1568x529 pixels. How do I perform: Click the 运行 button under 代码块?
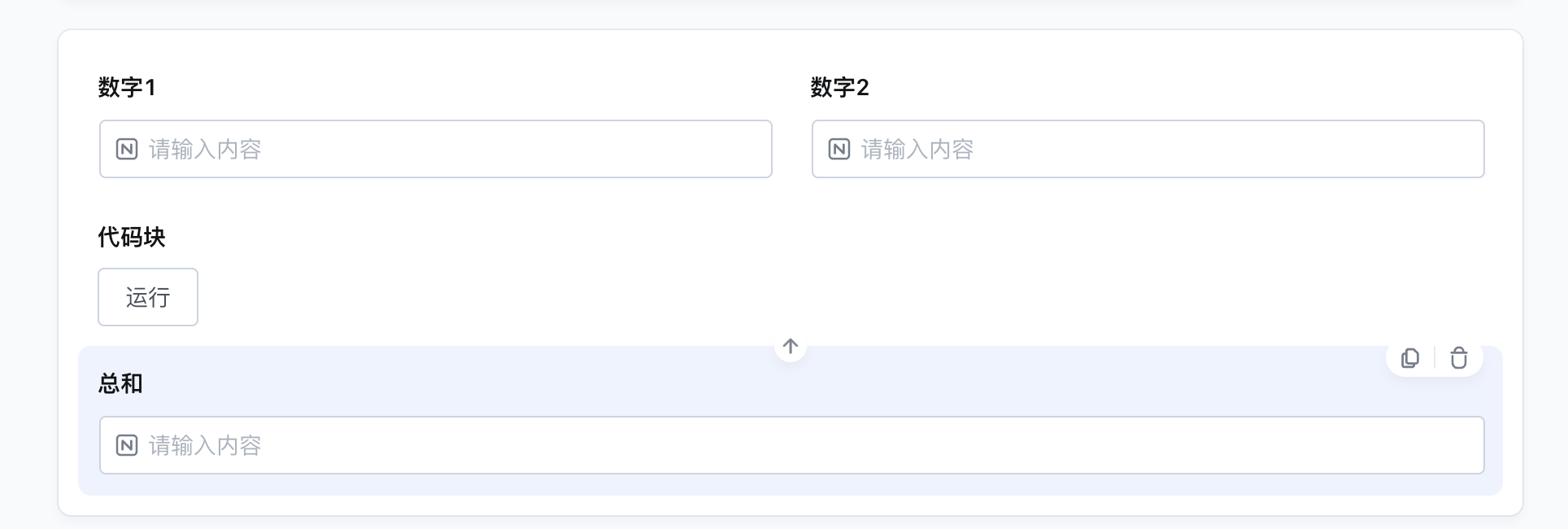tap(147, 297)
